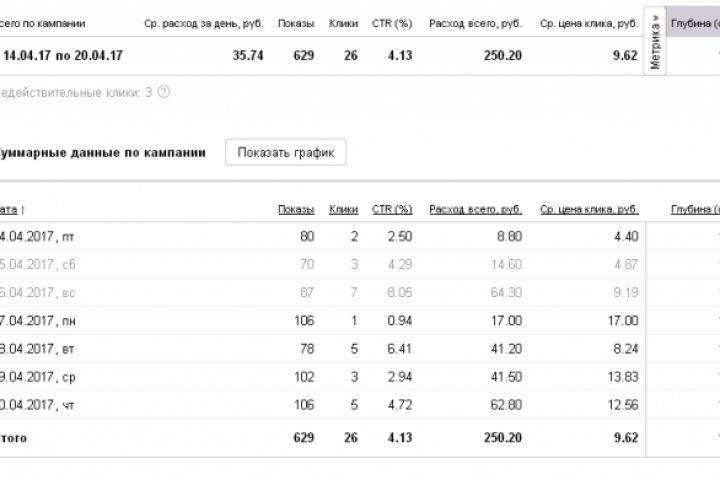The width and height of the screenshot is (720, 480).
Task: Sort daily table by underlined Показы header
Action: coord(296,210)
